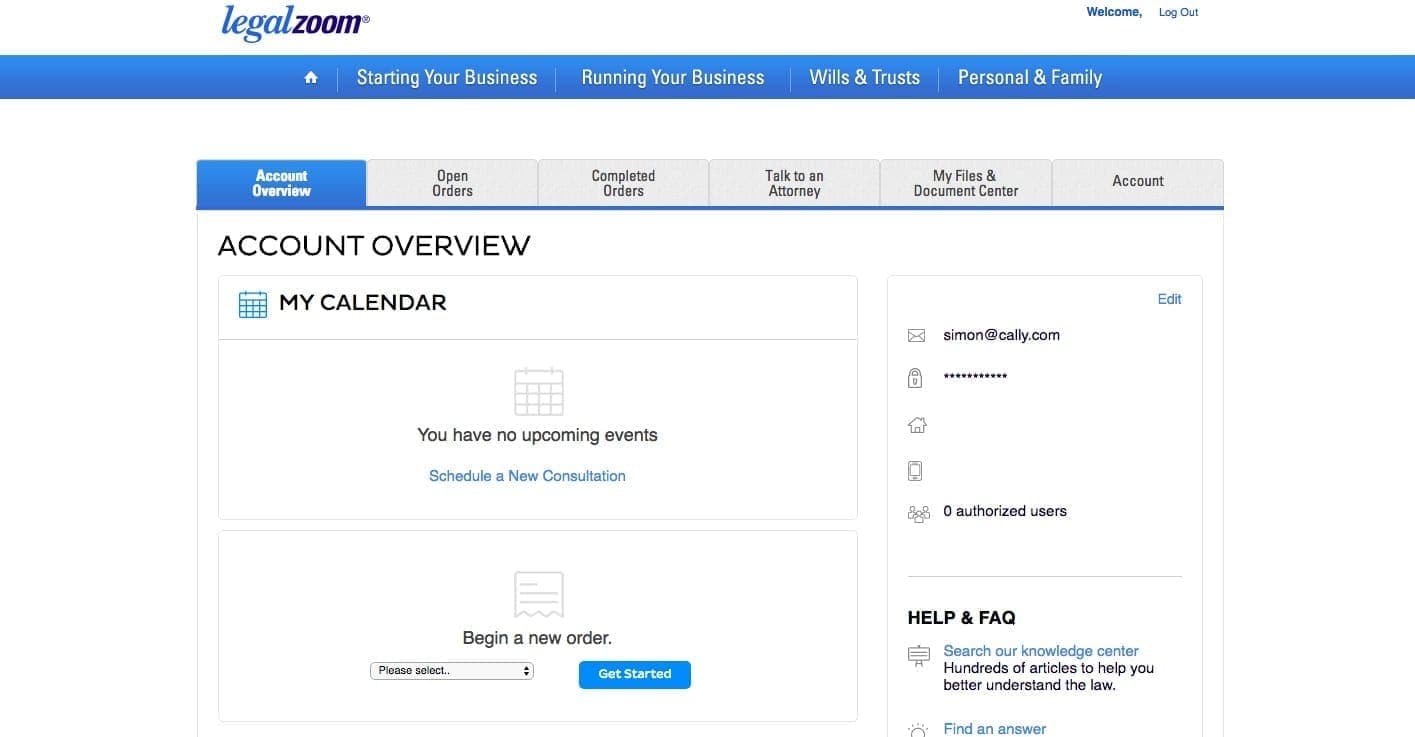Screen dimensions: 1415x737
Task: Click the 0 authorized users text
Action: 1005,511
